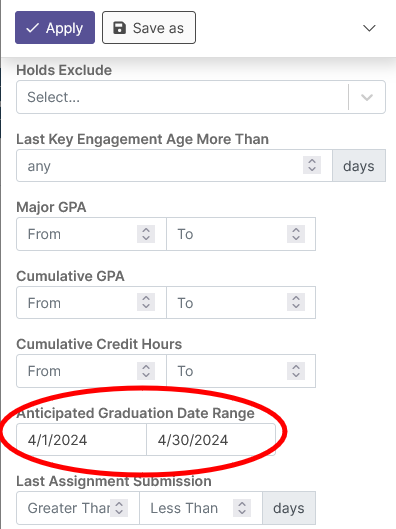Click Last Assignment Less Than stepper

coord(242,508)
